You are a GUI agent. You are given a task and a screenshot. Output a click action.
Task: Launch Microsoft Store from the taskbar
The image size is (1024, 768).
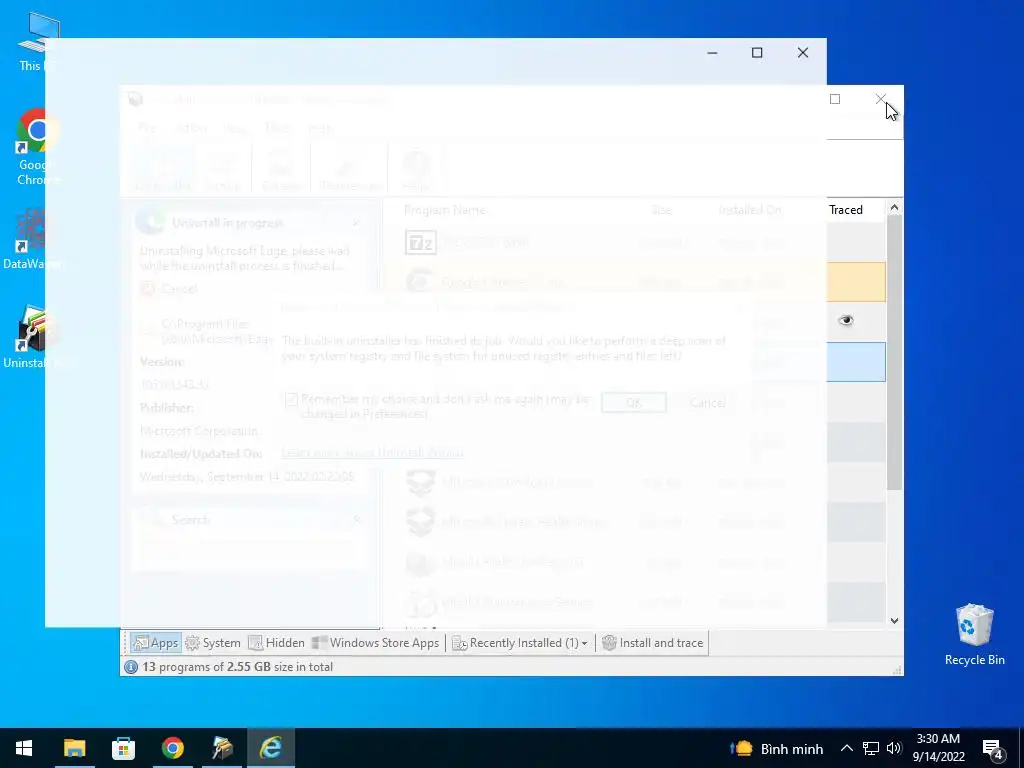coord(123,748)
